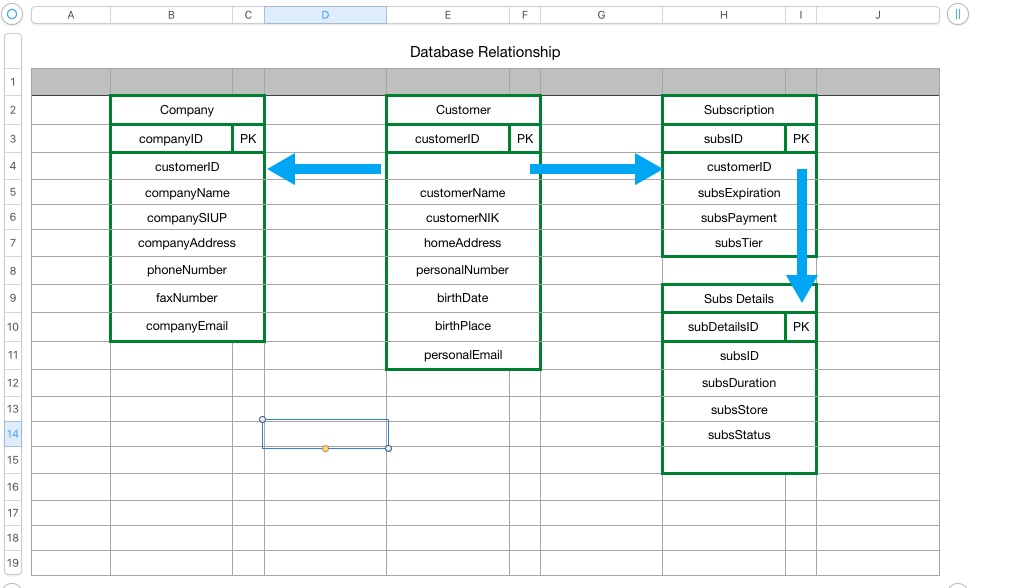Click the "companyEmail" cell
1010x588 pixels.
(187, 327)
